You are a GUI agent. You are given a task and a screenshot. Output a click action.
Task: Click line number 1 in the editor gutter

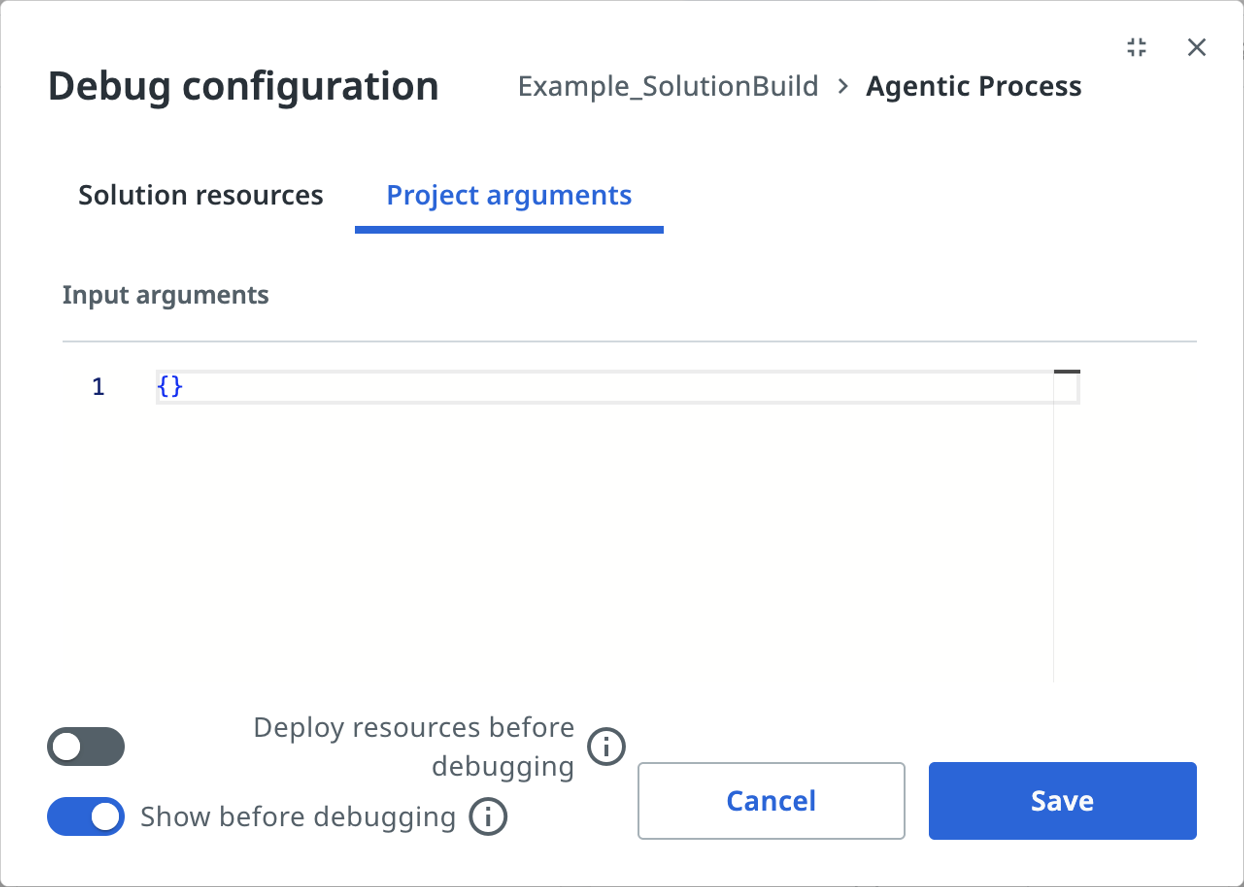pos(98,387)
